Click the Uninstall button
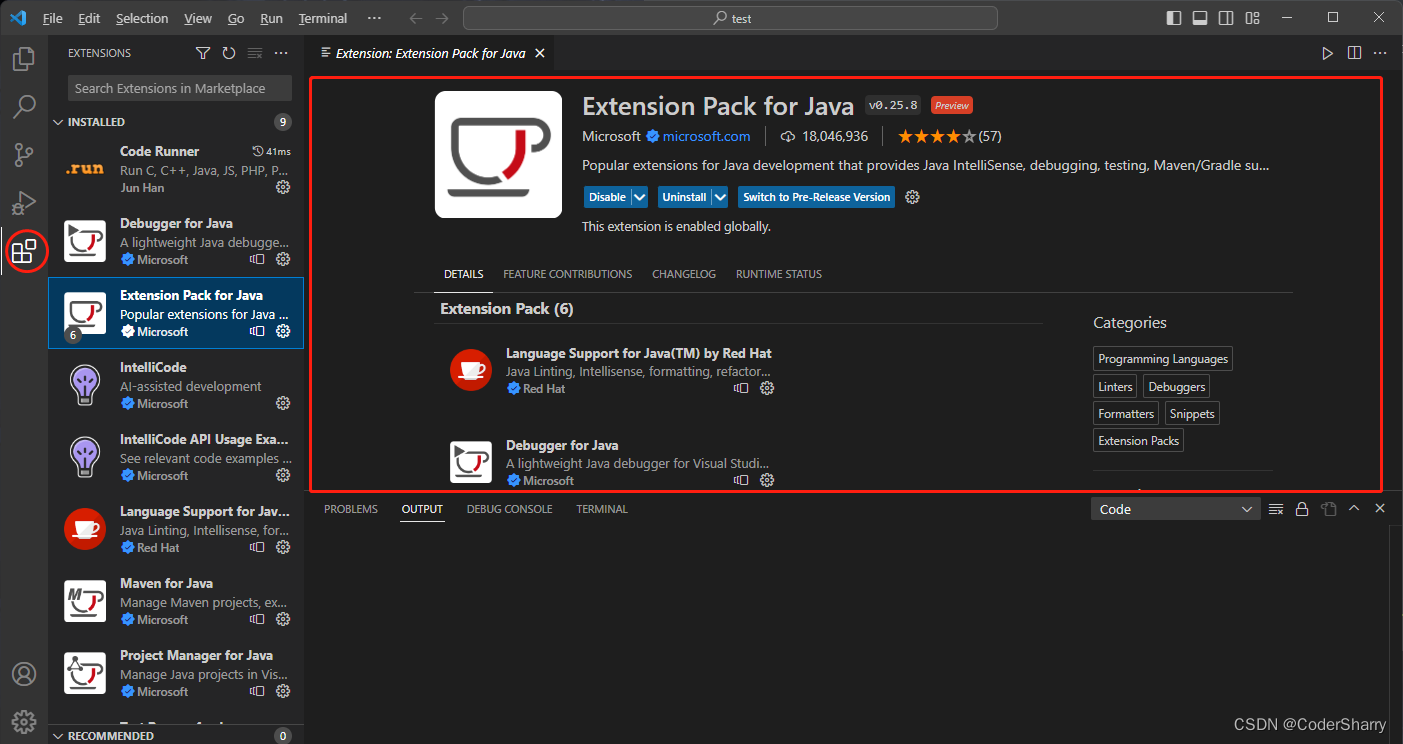 coord(684,197)
